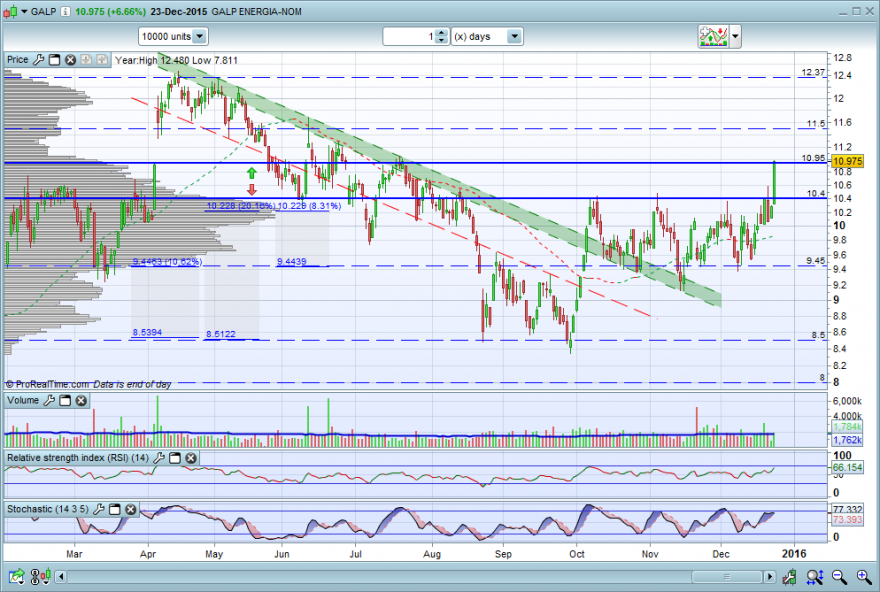Click the Year:High 12.480 Low 7.811 text
The image size is (880, 592).
pyautogui.click(x=176, y=60)
